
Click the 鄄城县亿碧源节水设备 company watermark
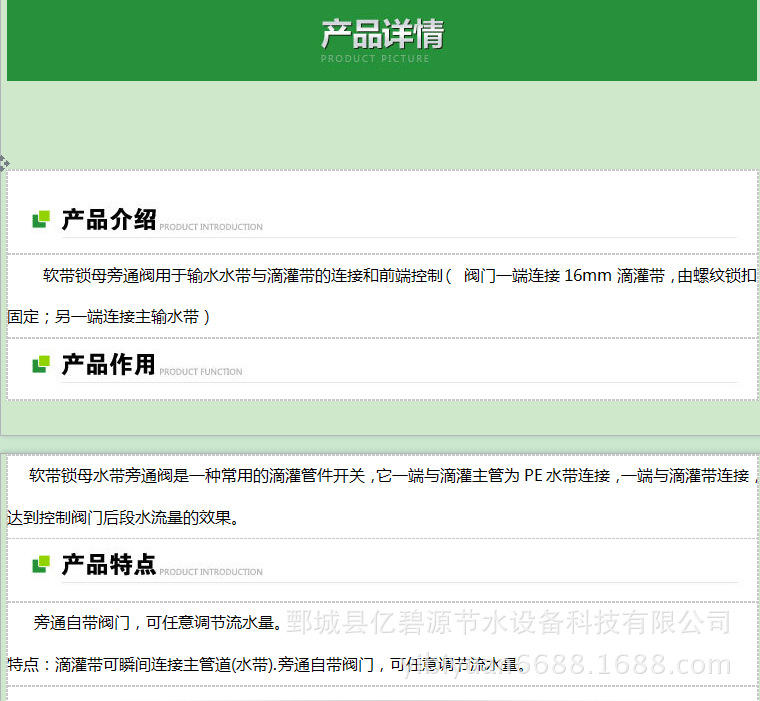508,623
